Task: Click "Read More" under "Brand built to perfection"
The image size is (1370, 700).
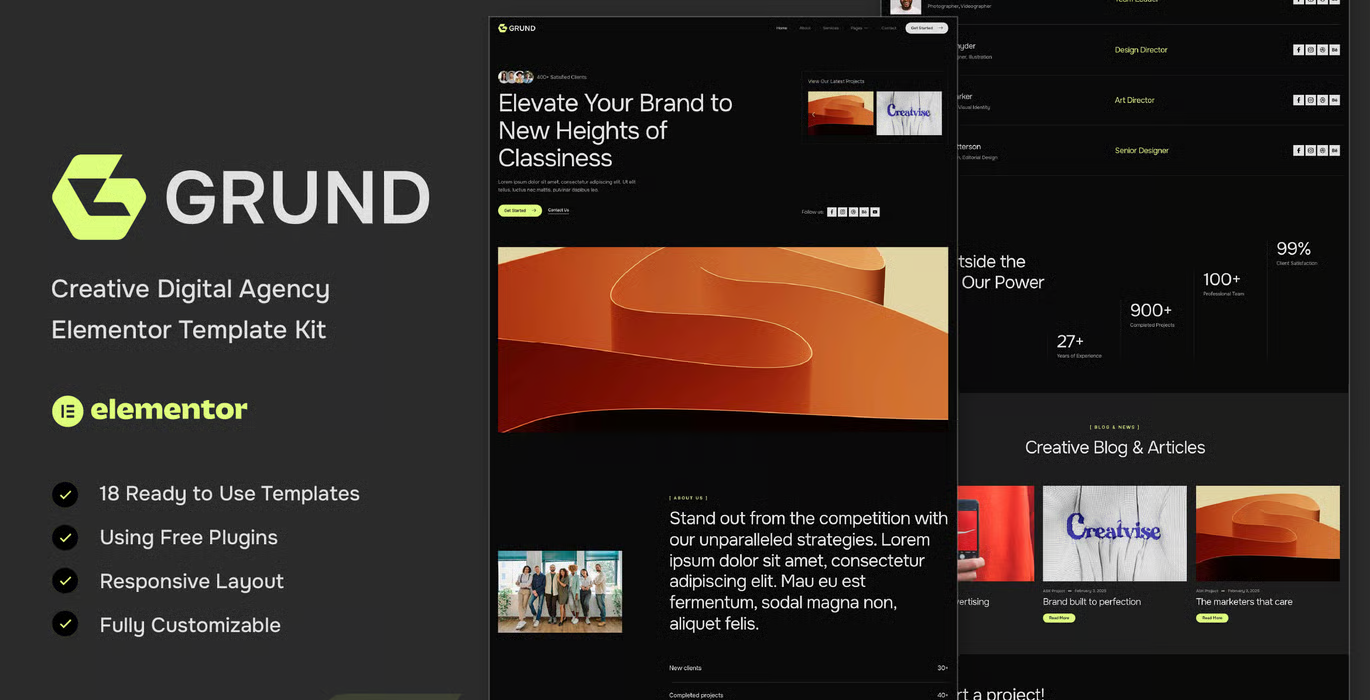Action: pyautogui.click(x=1059, y=618)
